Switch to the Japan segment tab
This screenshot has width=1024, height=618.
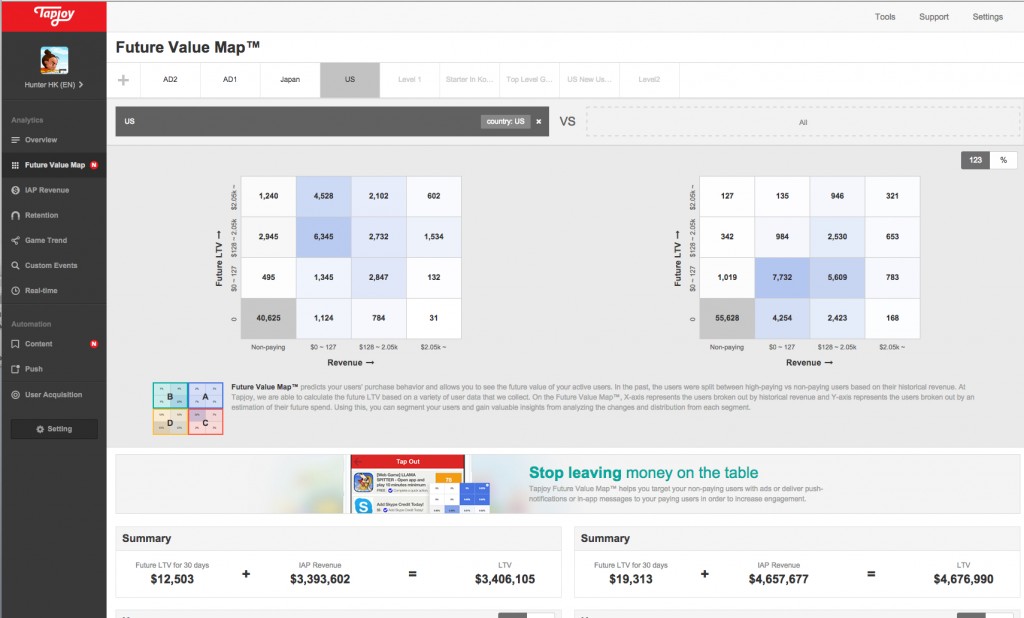coord(289,79)
